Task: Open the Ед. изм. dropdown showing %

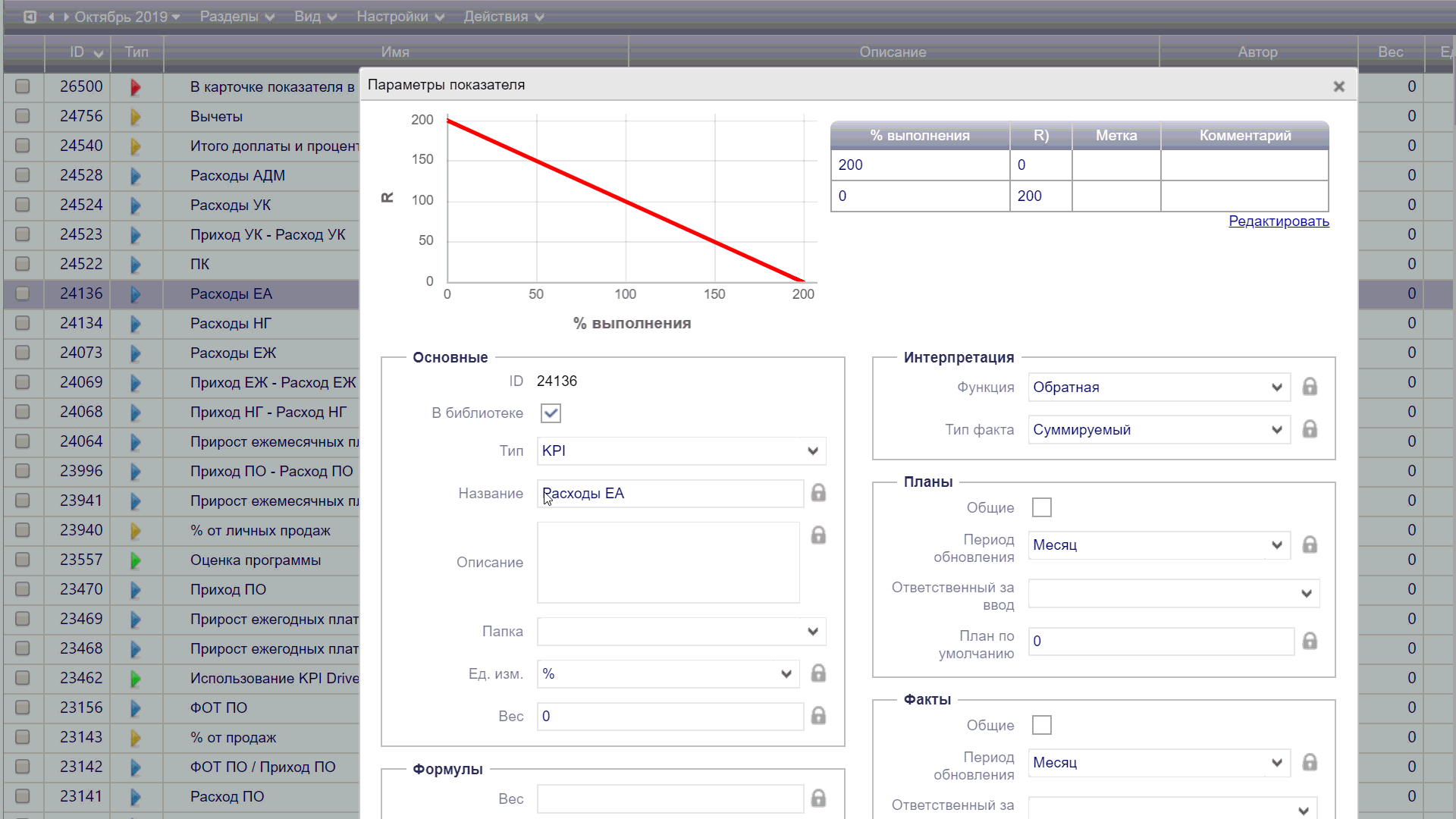Action: click(x=668, y=673)
